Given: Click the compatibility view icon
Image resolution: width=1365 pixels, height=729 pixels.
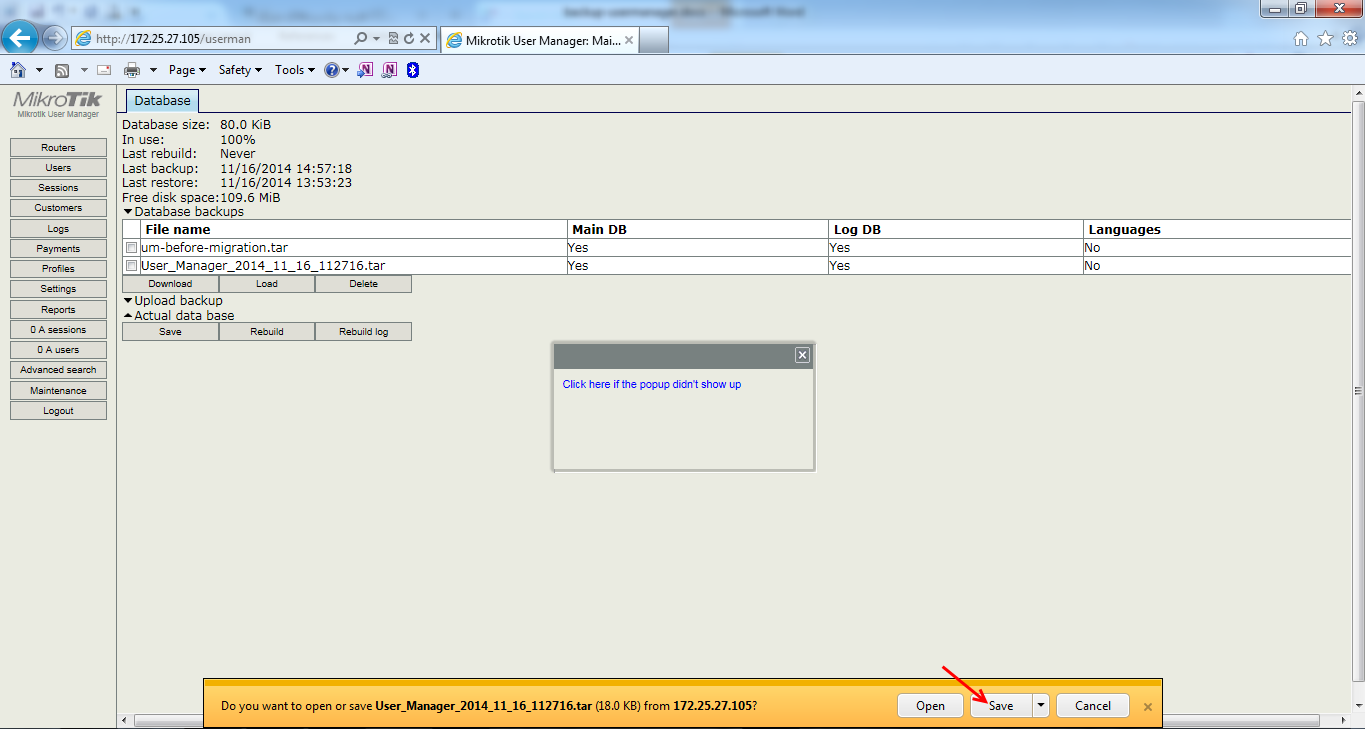Looking at the screenshot, I should tap(393, 38).
